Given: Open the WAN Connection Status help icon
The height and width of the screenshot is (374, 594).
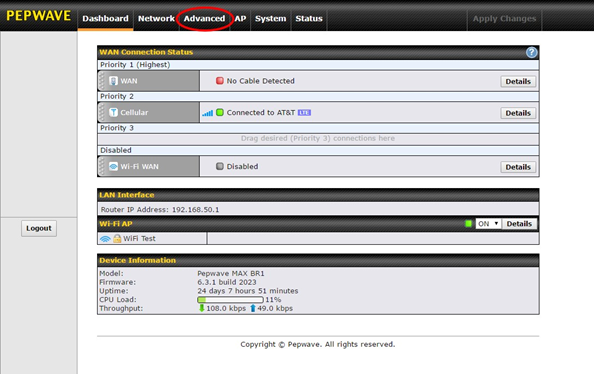Looking at the screenshot, I should tap(531, 52).
